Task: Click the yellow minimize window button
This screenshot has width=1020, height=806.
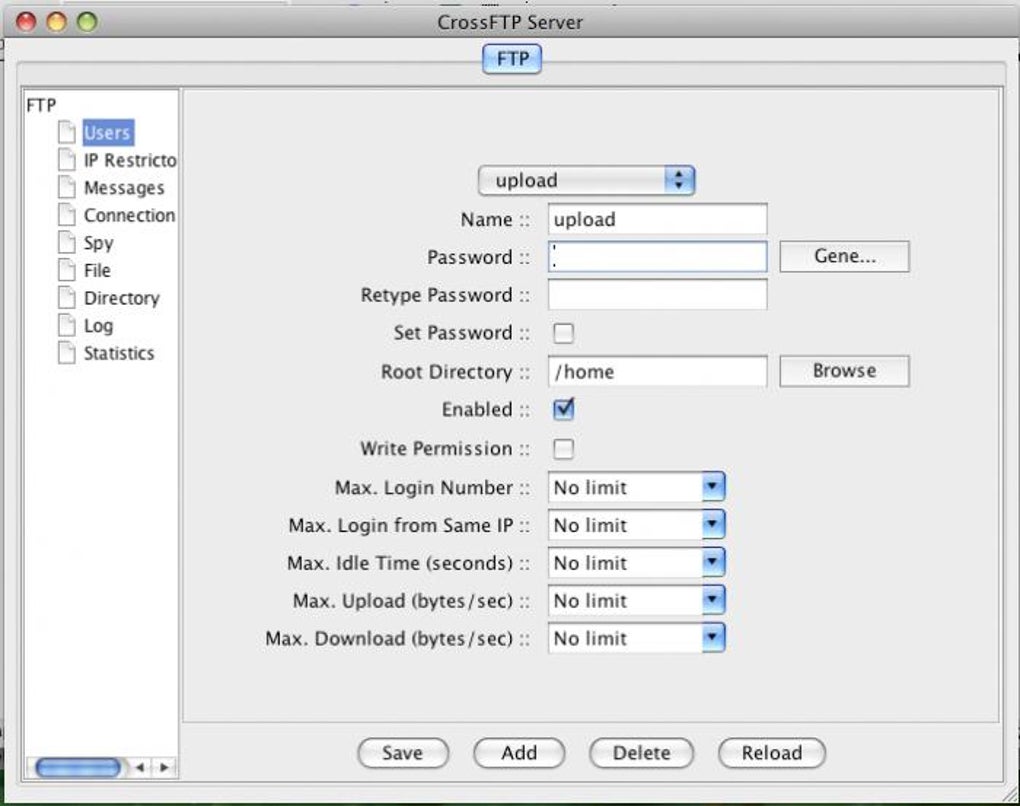Action: coord(57,22)
